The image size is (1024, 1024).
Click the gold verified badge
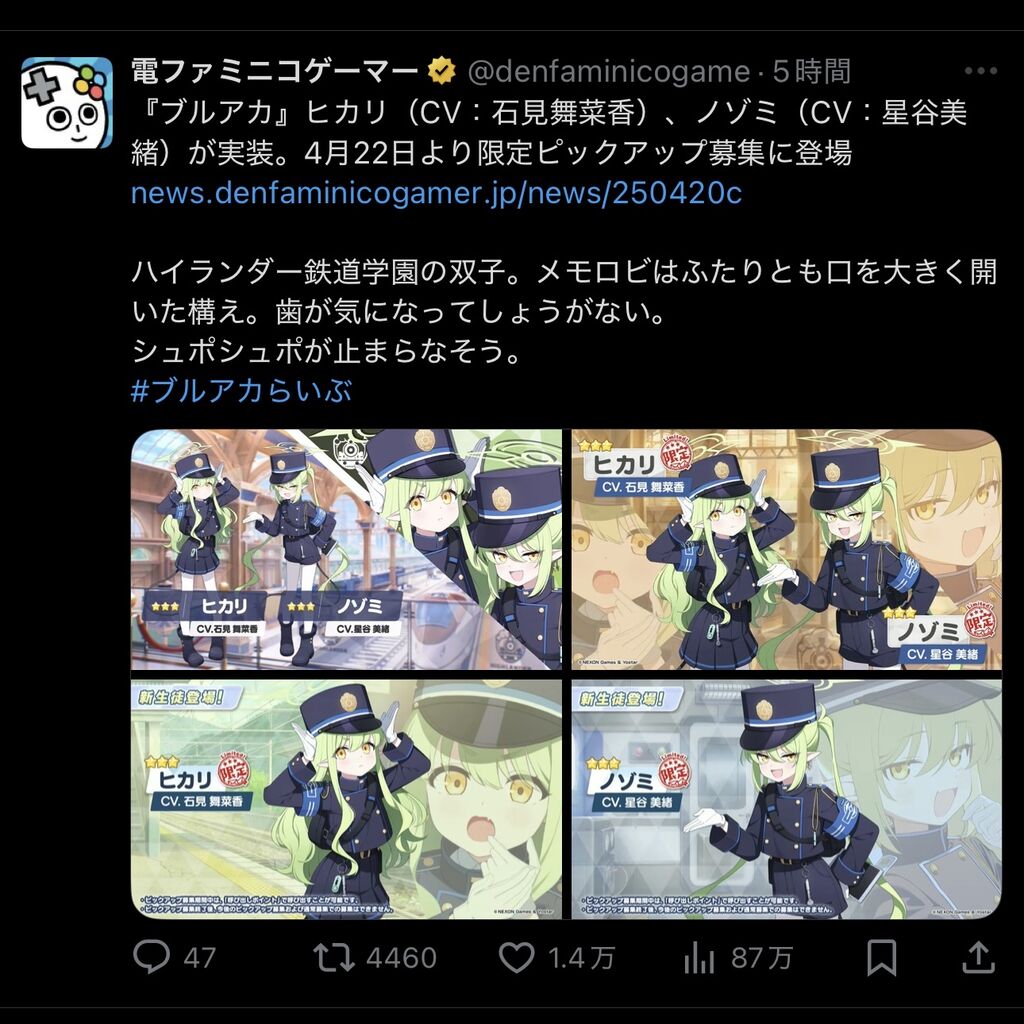click(x=441, y=71)
